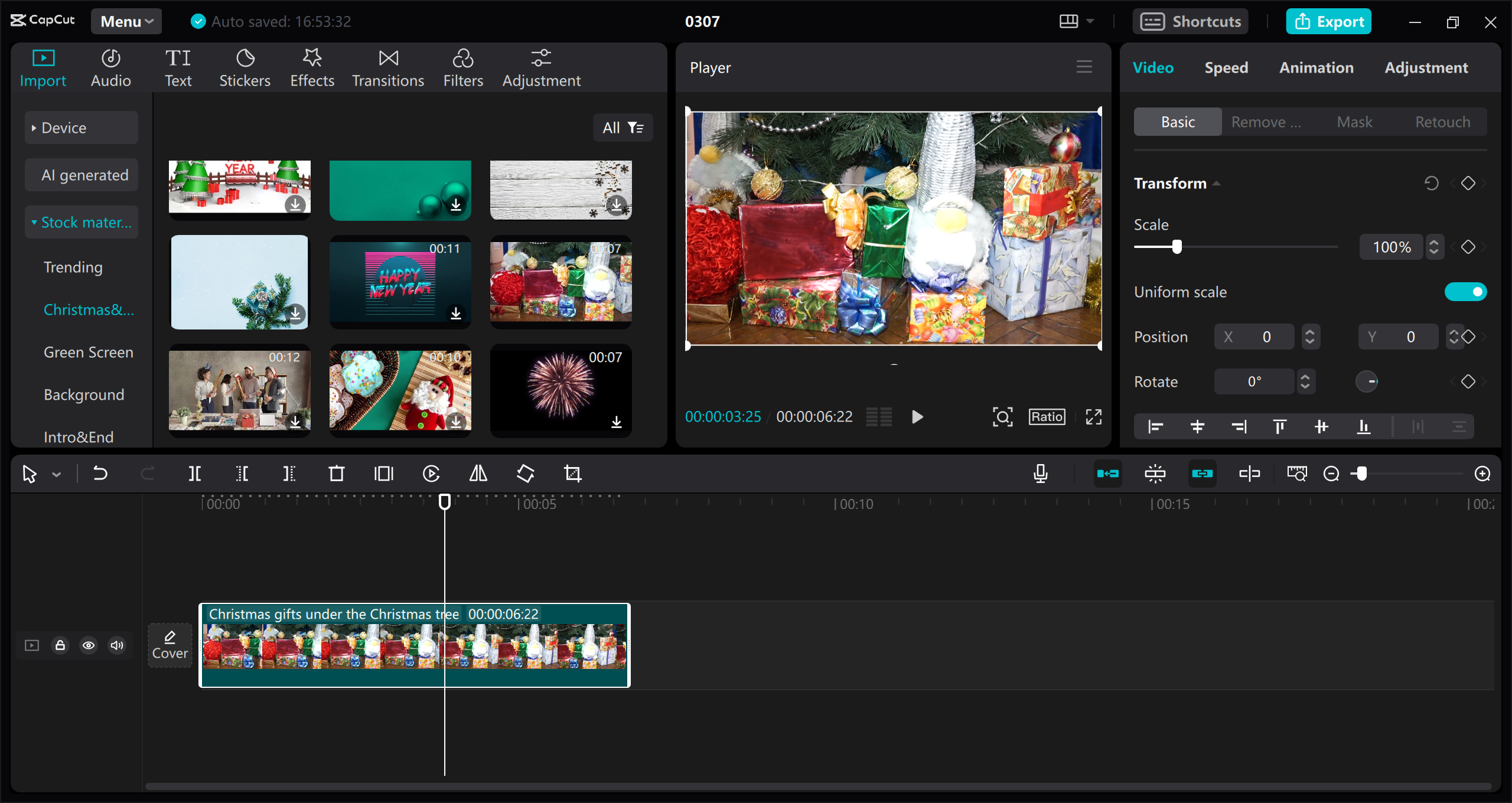Viewport: 1512px width, 803px height.
Task: Undo the last edit
Action: (100, 473)
